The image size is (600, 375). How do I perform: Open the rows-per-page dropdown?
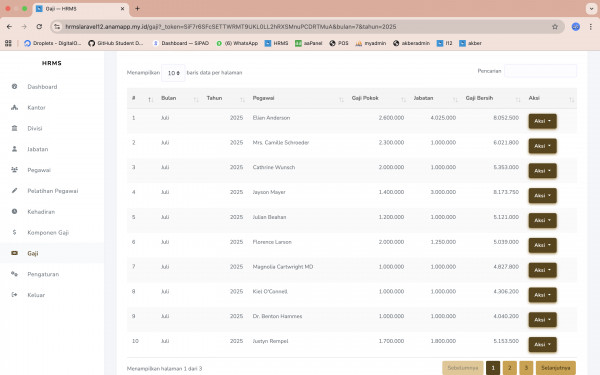tap(173, 73)
